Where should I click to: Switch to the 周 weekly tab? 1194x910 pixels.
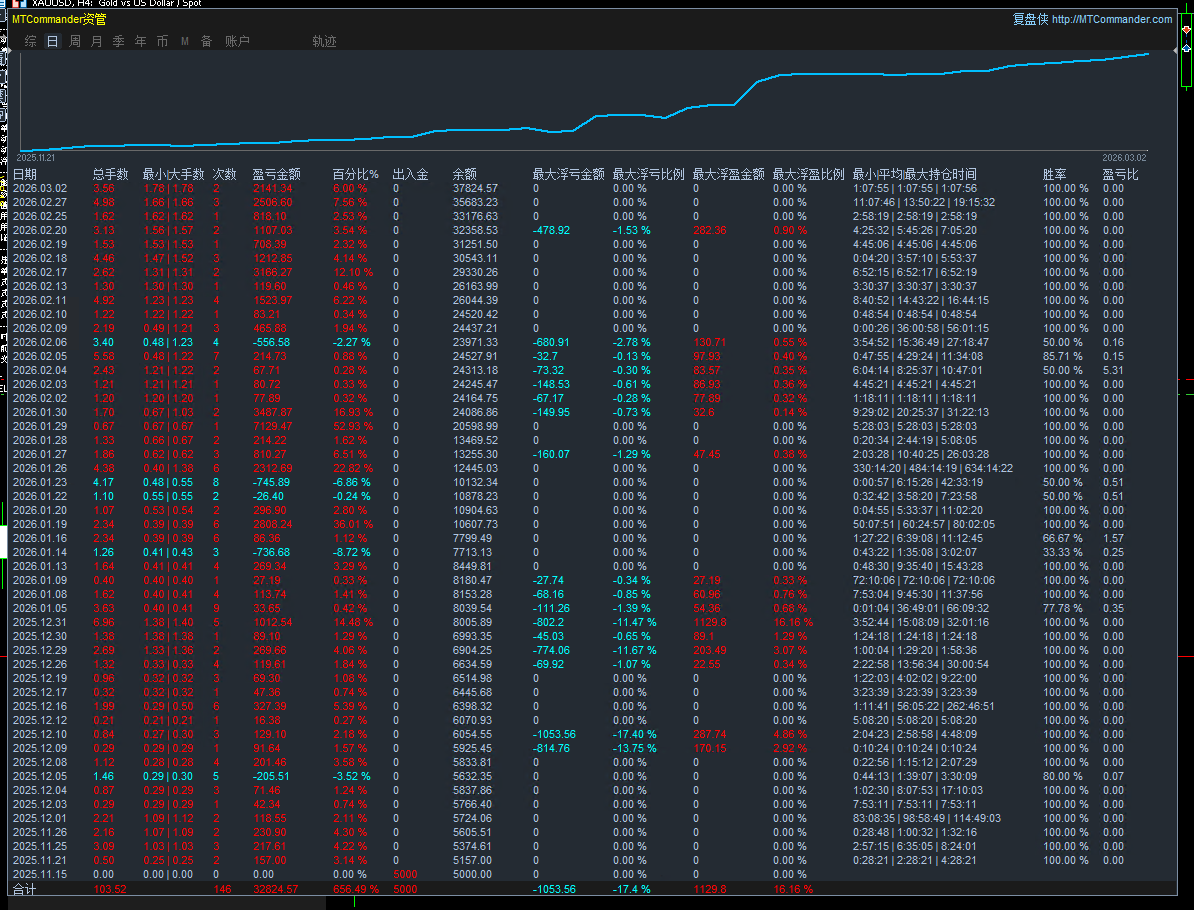point(75,41)
